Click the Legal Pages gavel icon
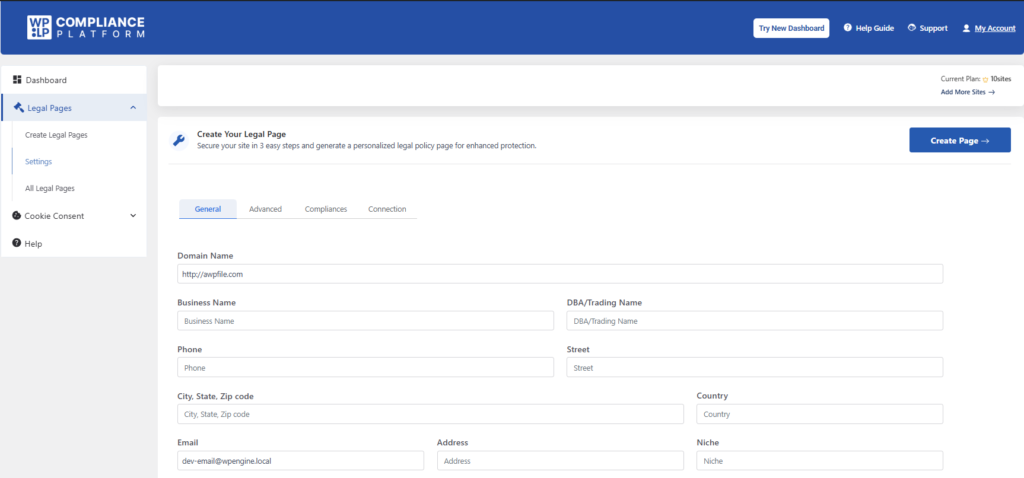 [18, 108]
